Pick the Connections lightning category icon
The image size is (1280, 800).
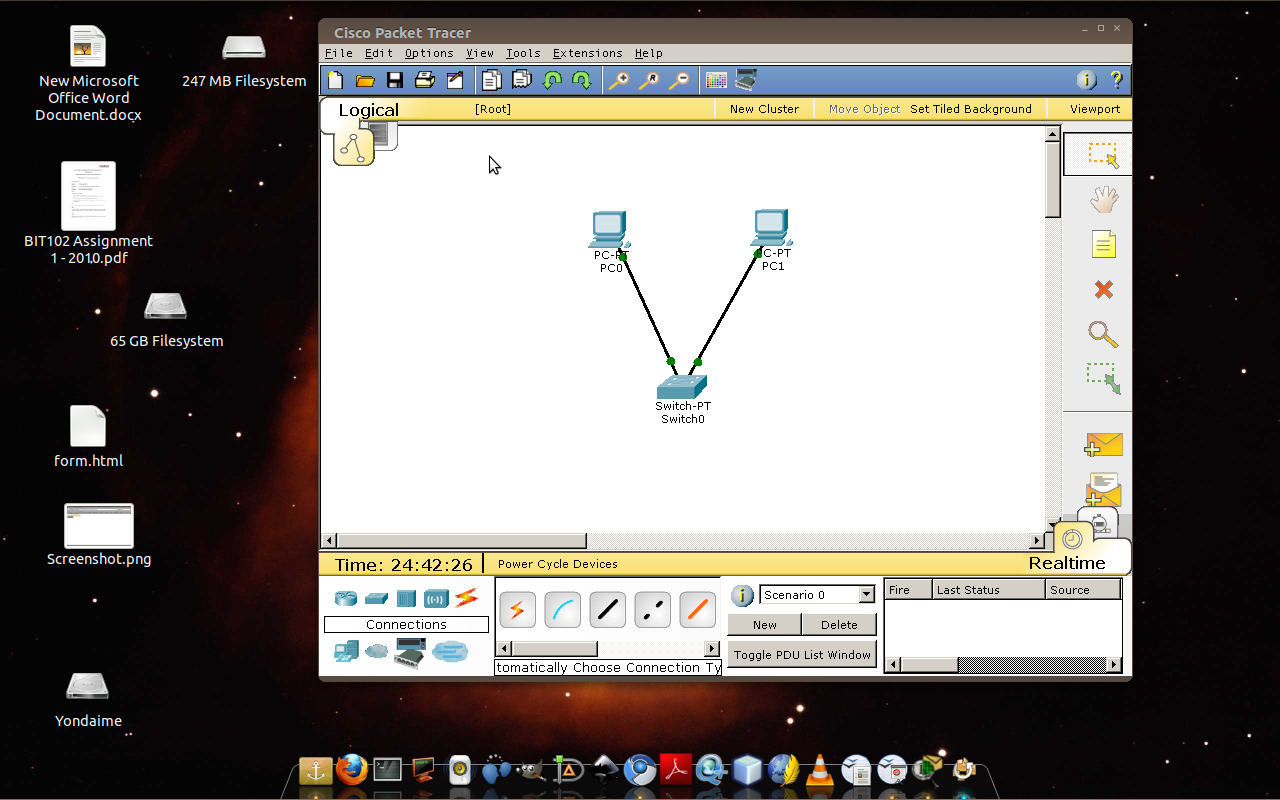[466, 598]
